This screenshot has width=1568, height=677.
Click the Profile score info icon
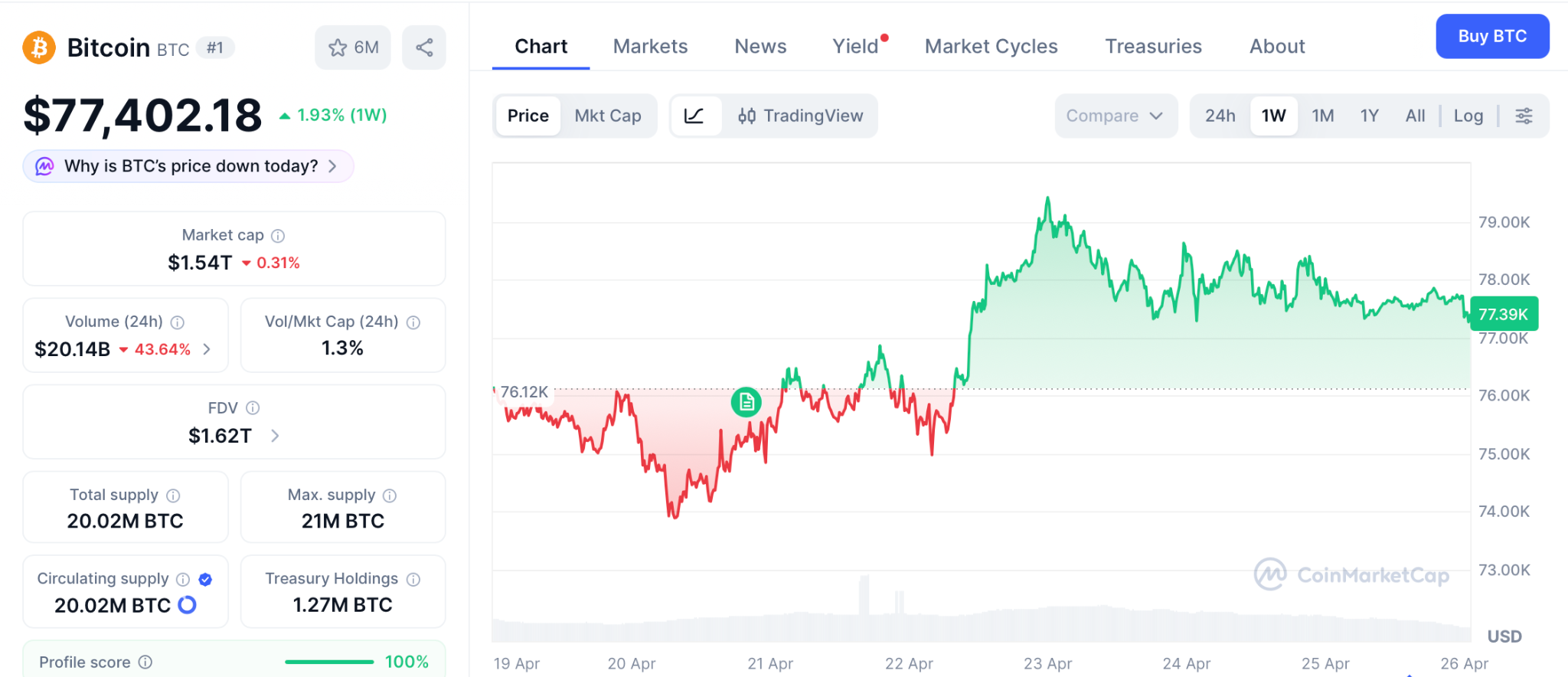point(145,662)
